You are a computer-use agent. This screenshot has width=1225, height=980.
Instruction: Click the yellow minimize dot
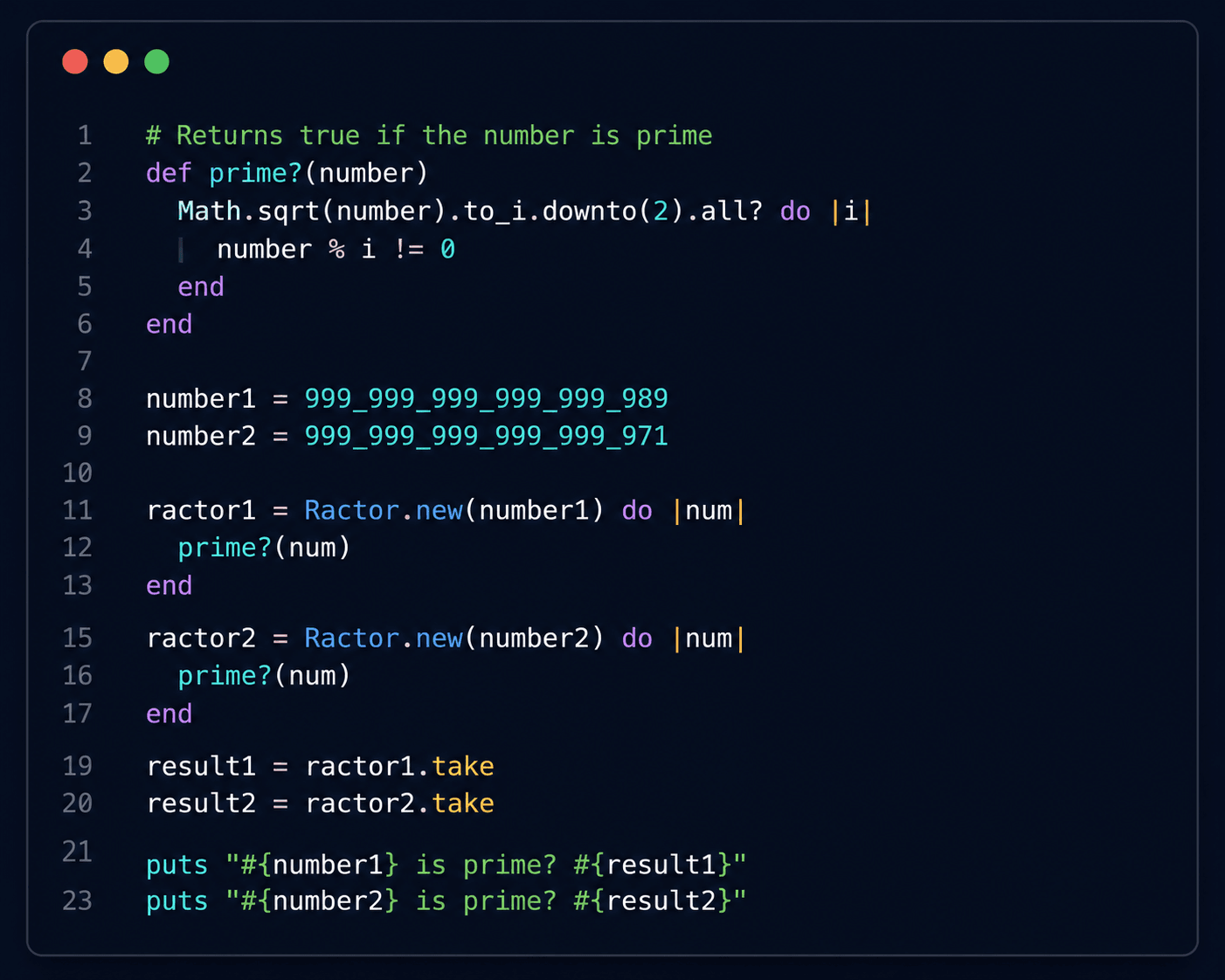point(116,62)
